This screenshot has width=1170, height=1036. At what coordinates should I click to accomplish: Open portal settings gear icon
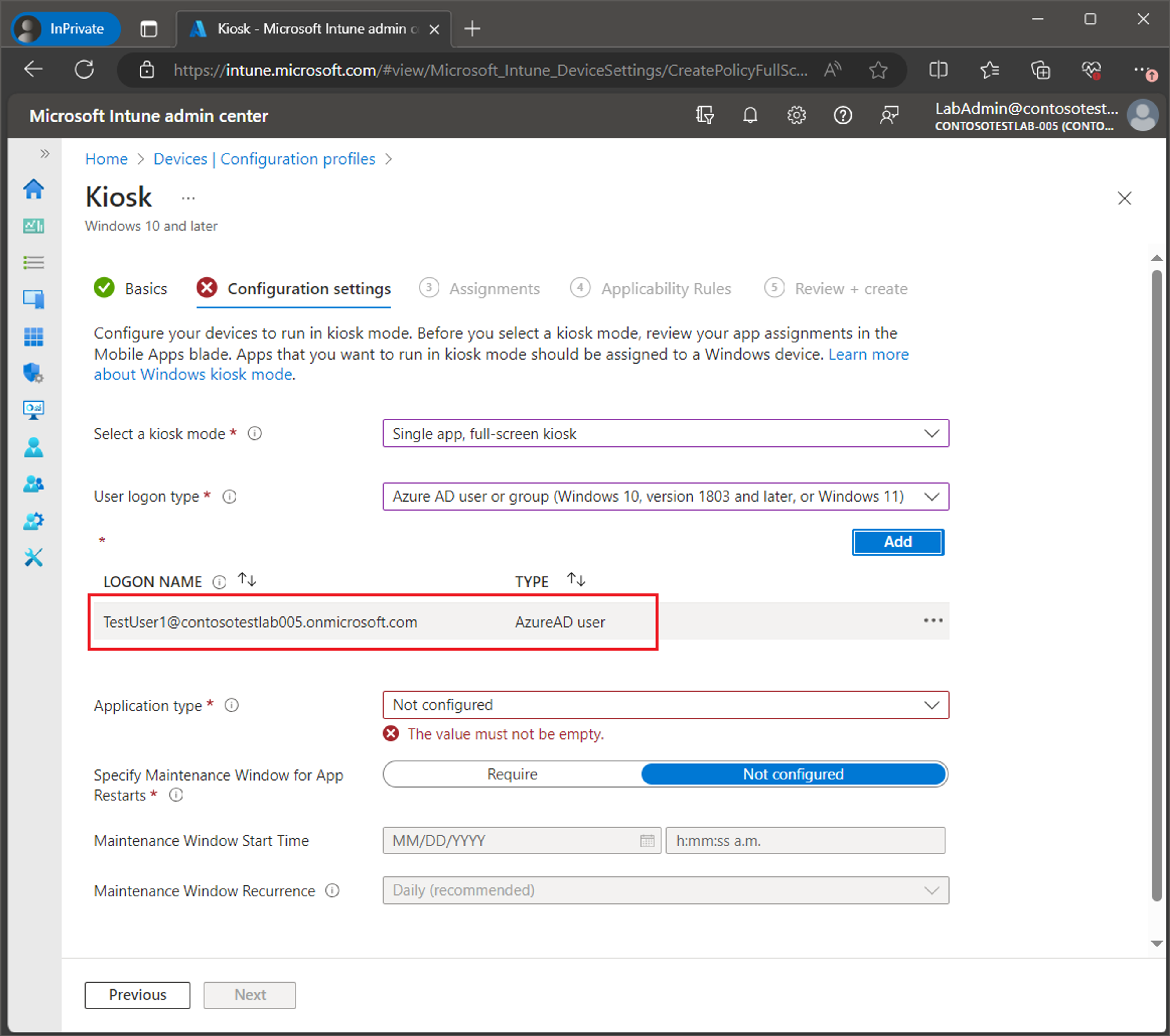tap(796, 115)
